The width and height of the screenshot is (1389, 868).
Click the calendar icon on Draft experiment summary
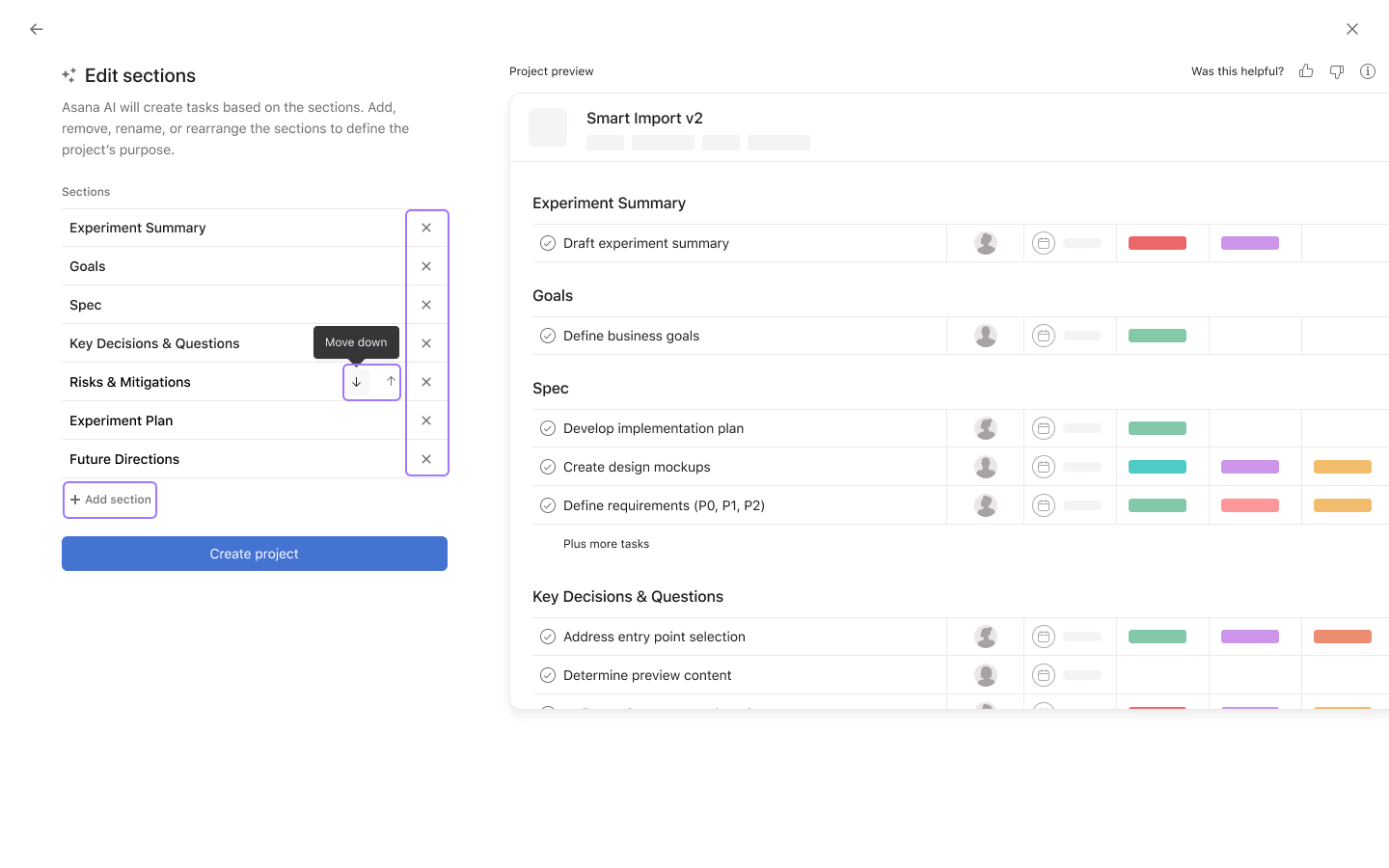pos(1043,242)
